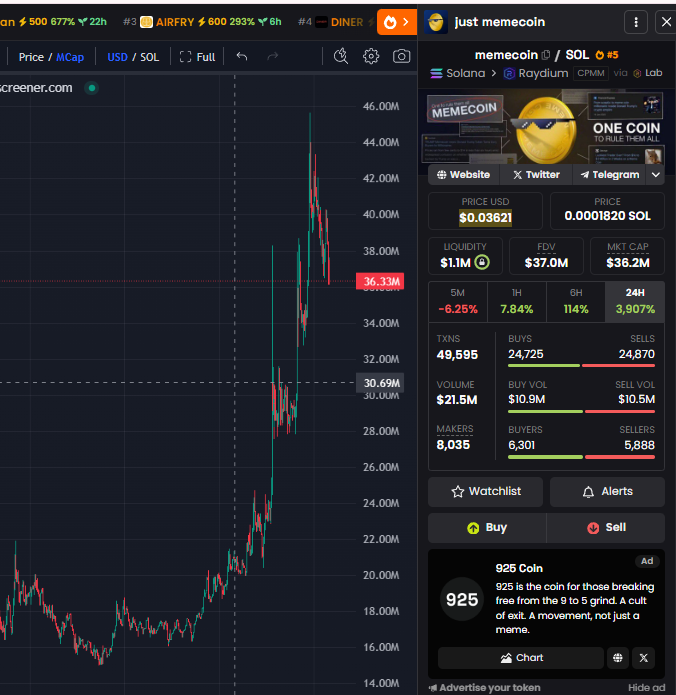Screen dimensions: 676x695
Task: Click the memecoin banner image
Action: coord(547,126)
